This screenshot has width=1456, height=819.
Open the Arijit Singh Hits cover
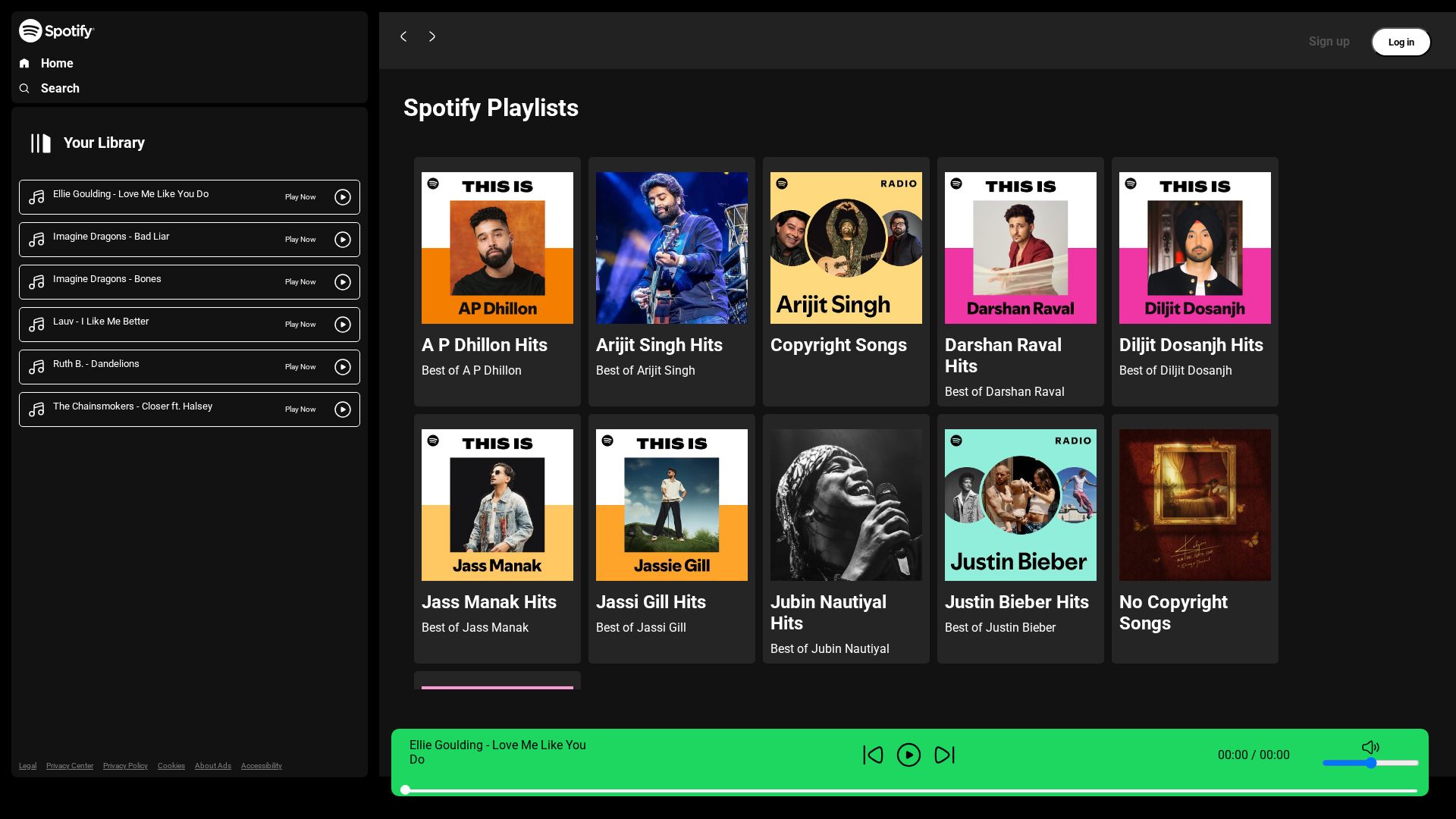[672, 248]
